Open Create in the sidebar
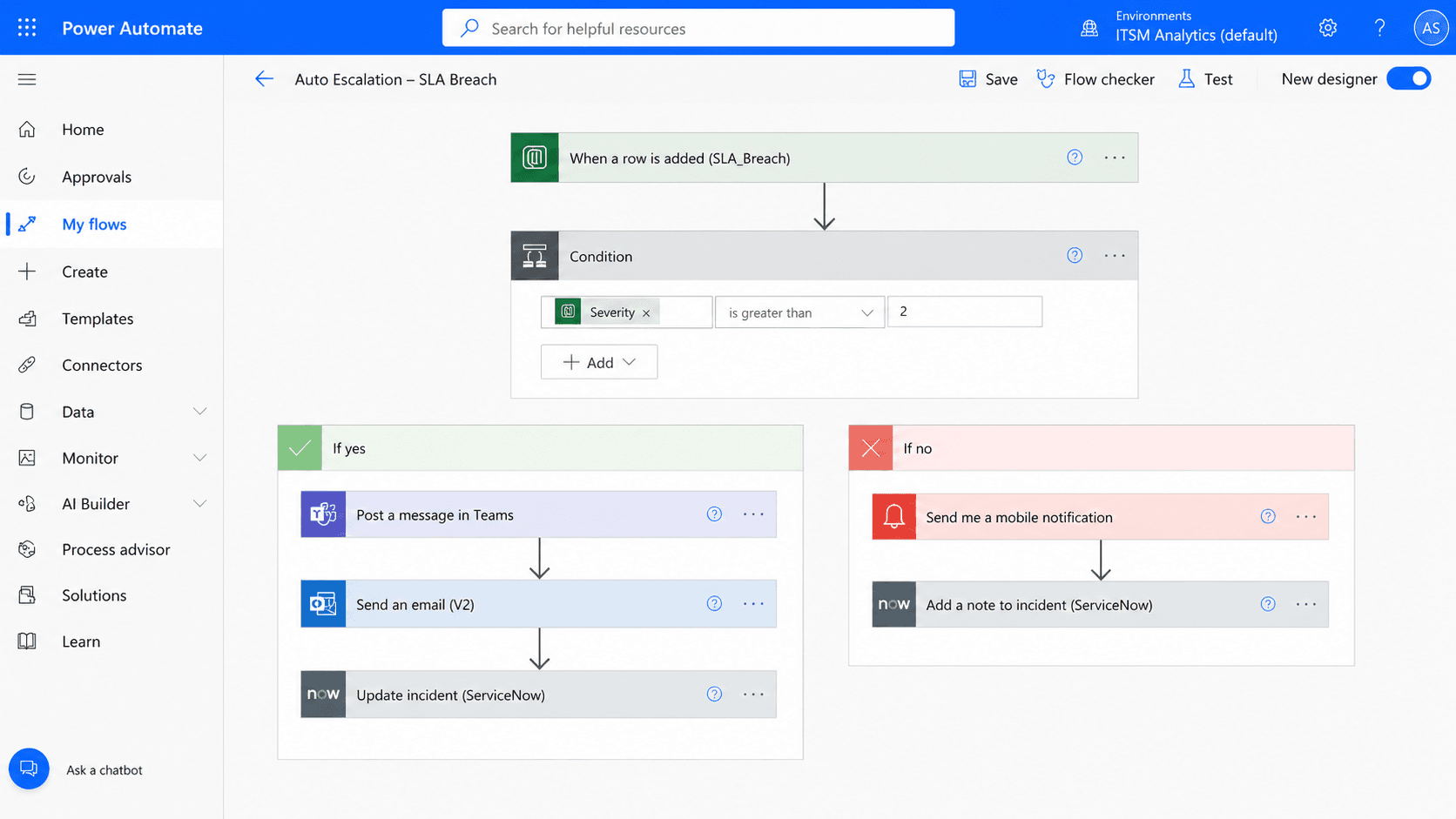 click(111, 272)
